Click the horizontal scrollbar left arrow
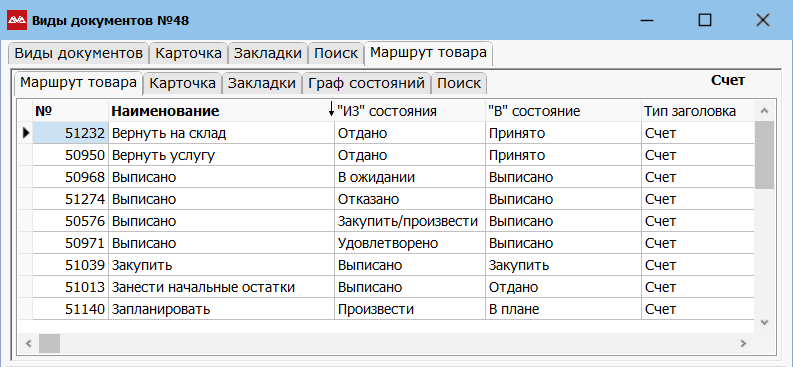 (29, 343)
